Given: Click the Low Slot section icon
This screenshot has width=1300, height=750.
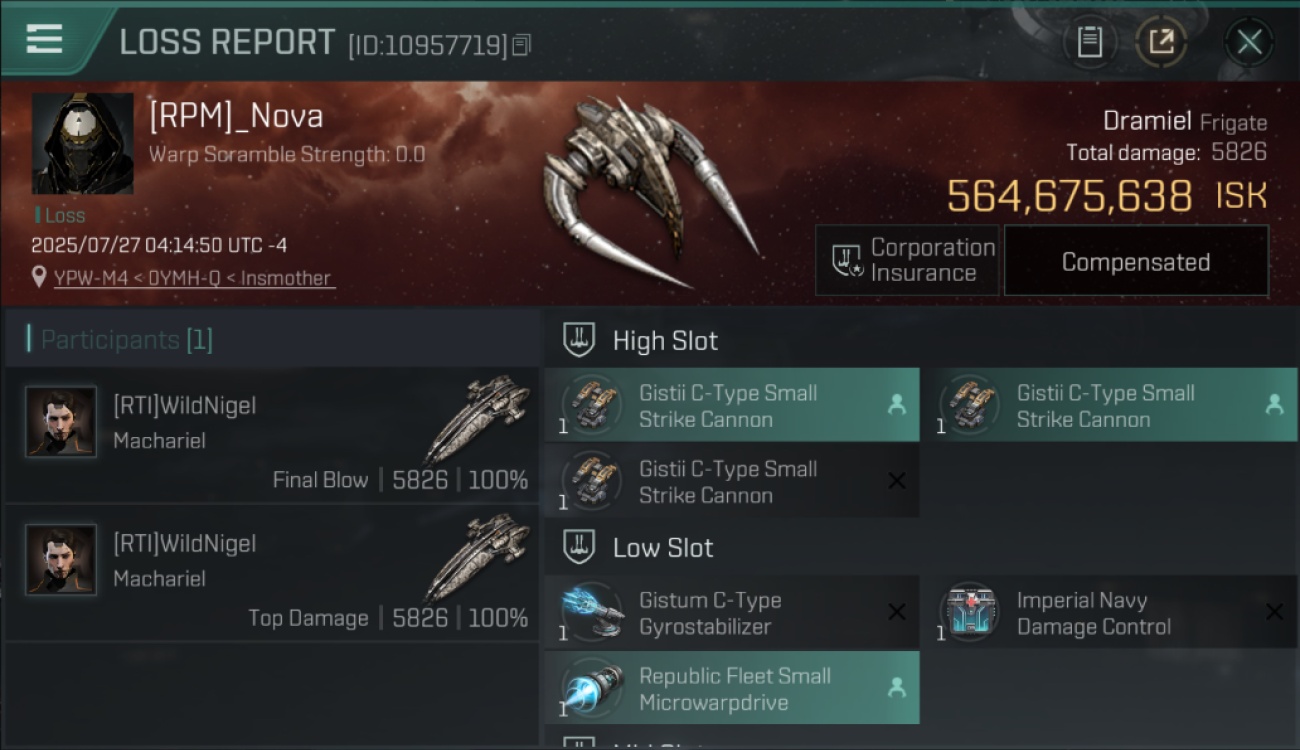Looking at the screenshot, I should 579,547.
